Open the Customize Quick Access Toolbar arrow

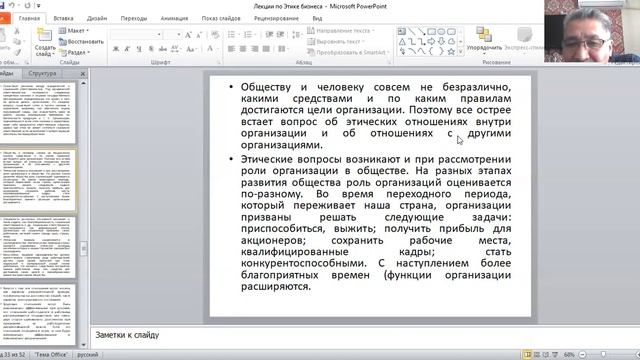38,6
